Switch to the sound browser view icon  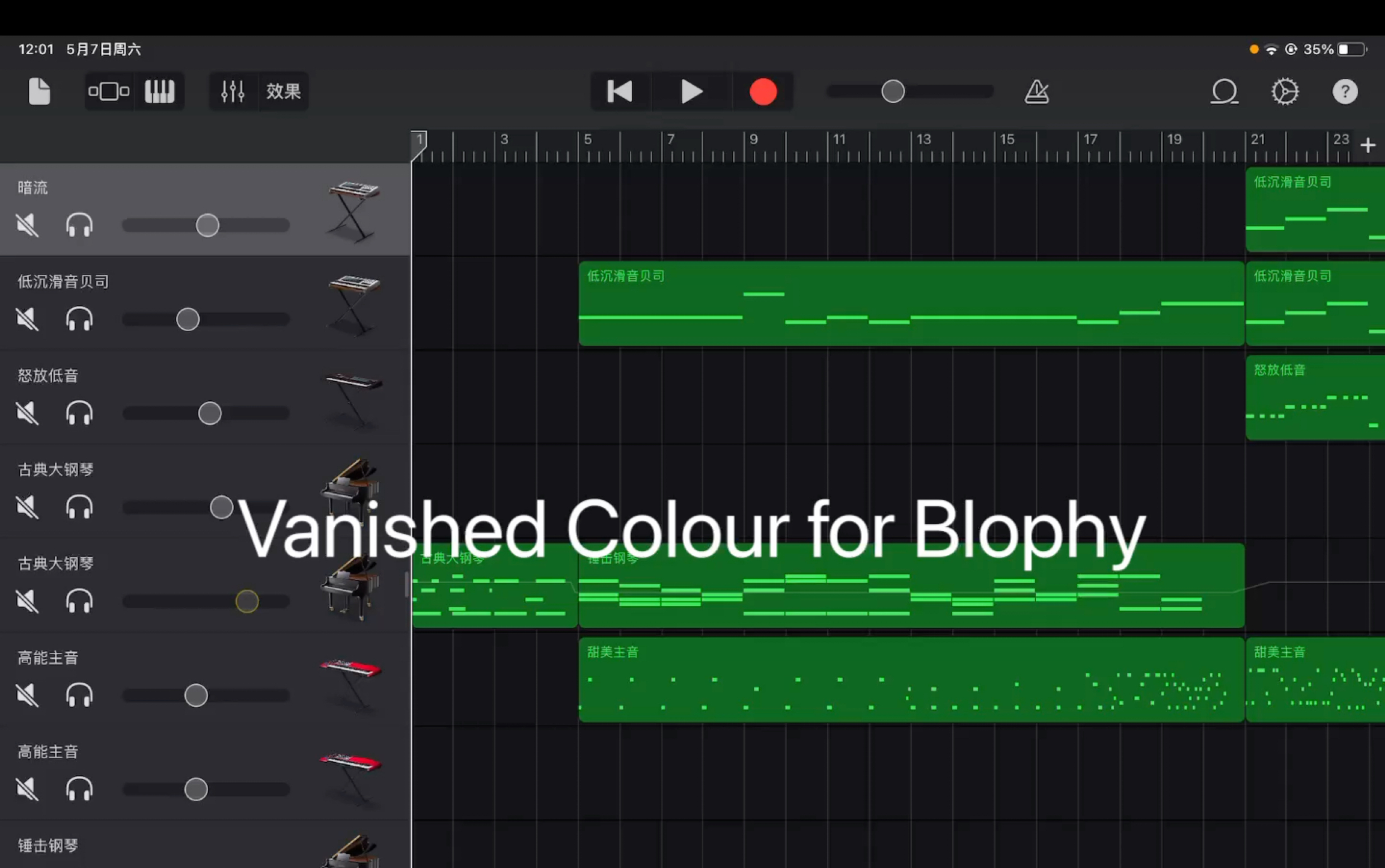109,91
